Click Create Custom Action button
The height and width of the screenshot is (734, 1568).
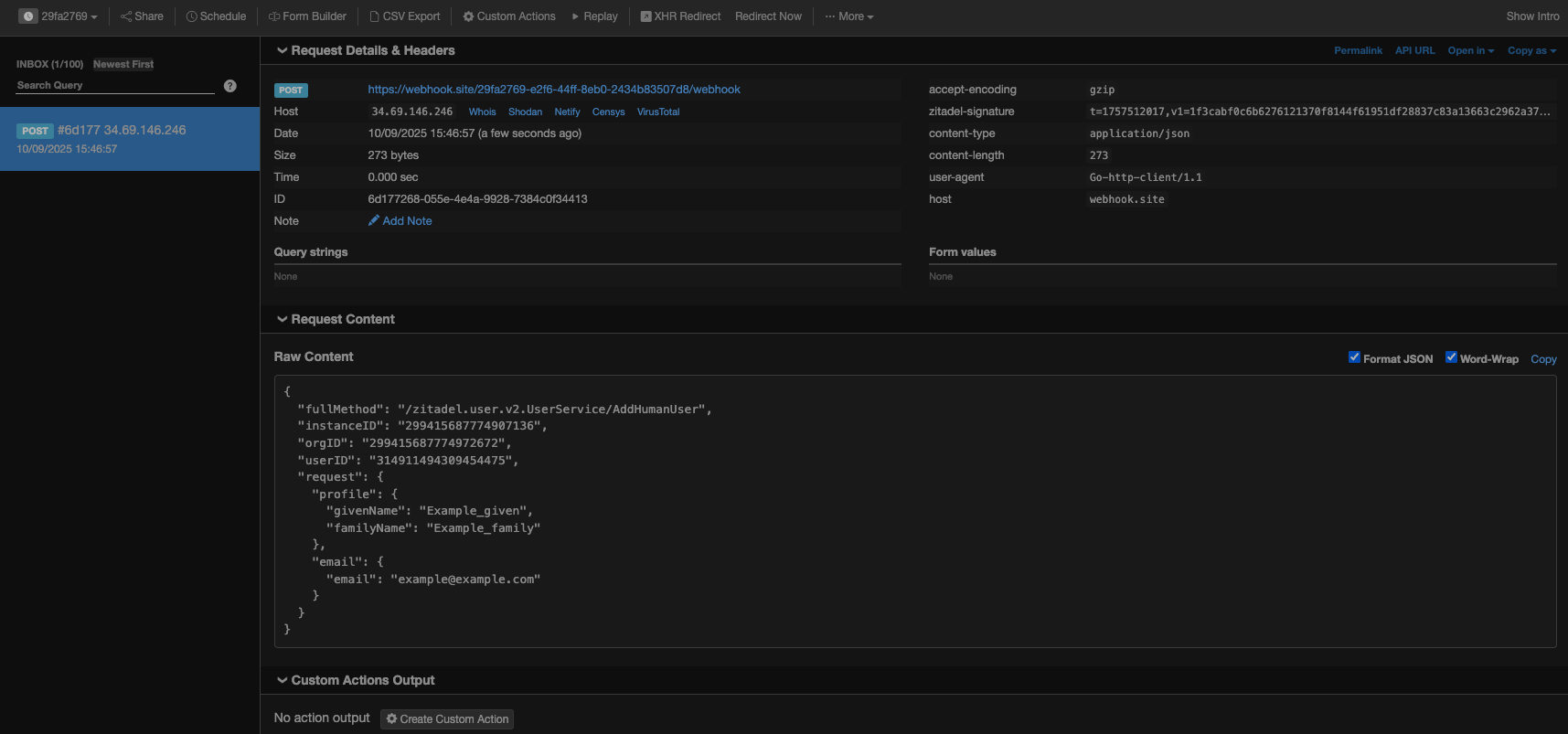point(447,719)
